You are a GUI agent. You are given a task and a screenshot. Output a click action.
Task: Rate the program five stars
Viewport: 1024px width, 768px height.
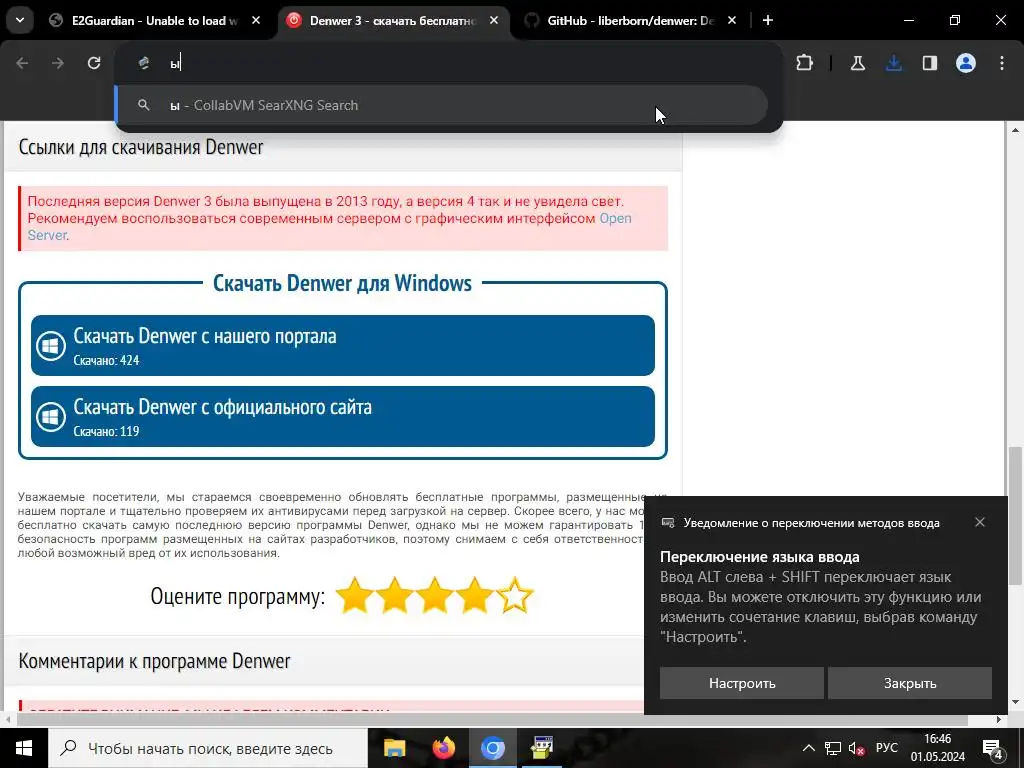[x=515, y=595]
